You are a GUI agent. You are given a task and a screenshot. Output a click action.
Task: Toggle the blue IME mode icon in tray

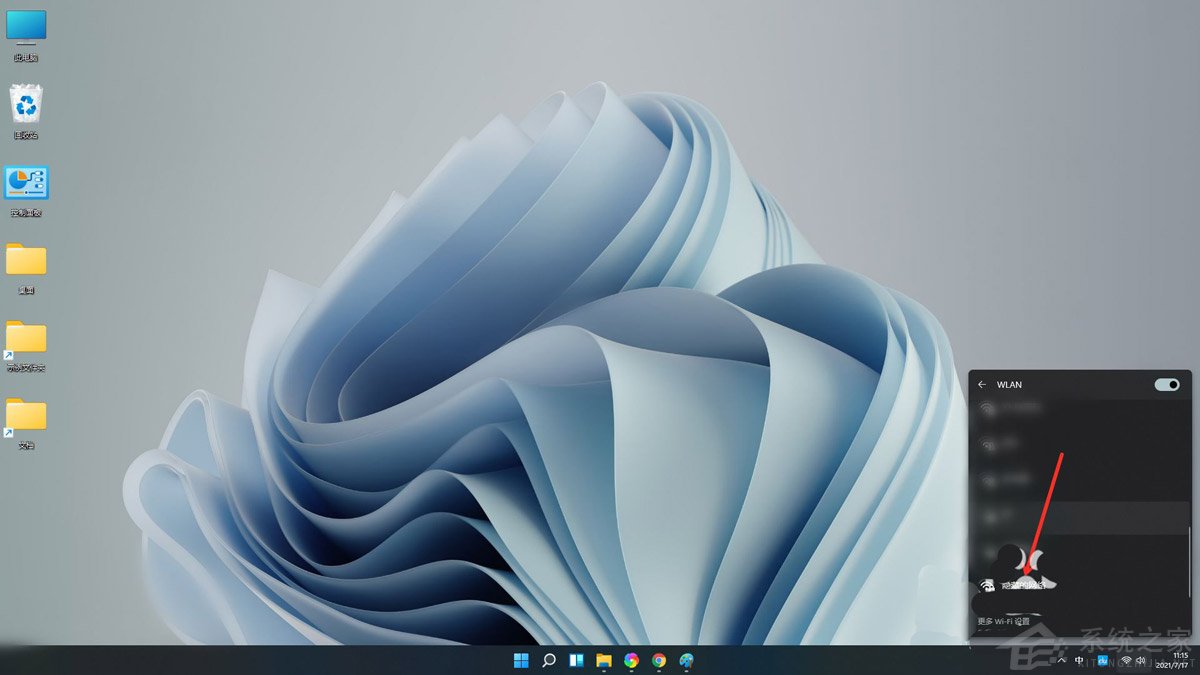(1102, 660)
